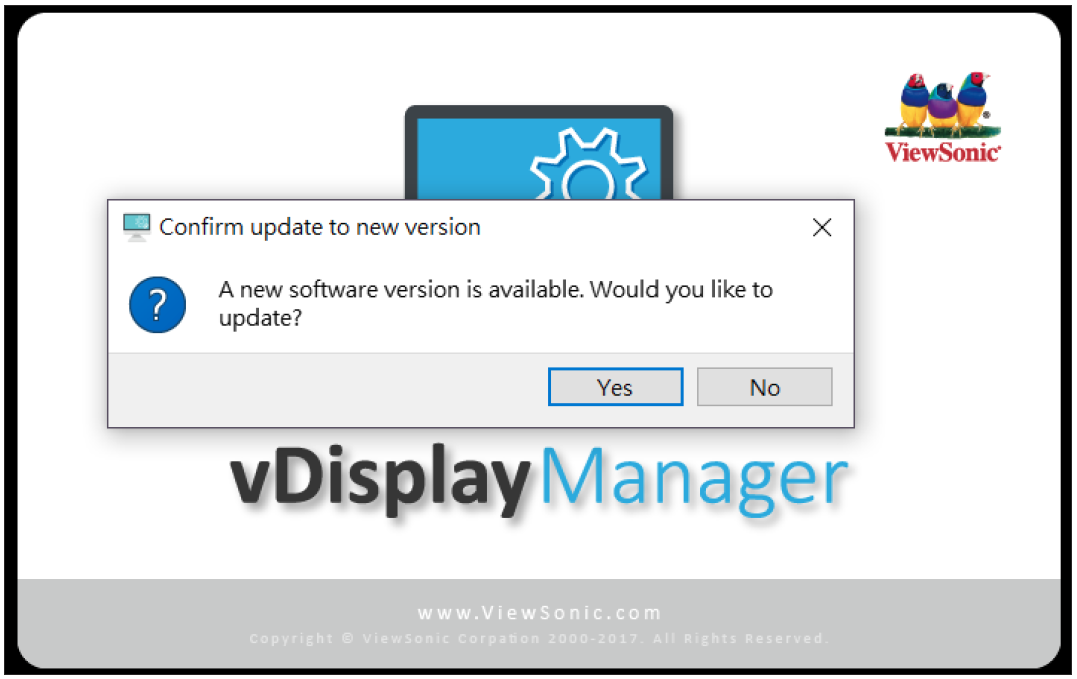Confirm the update by clicking Yes
This screenshot has width=1077, height=679.
(615, 387)
